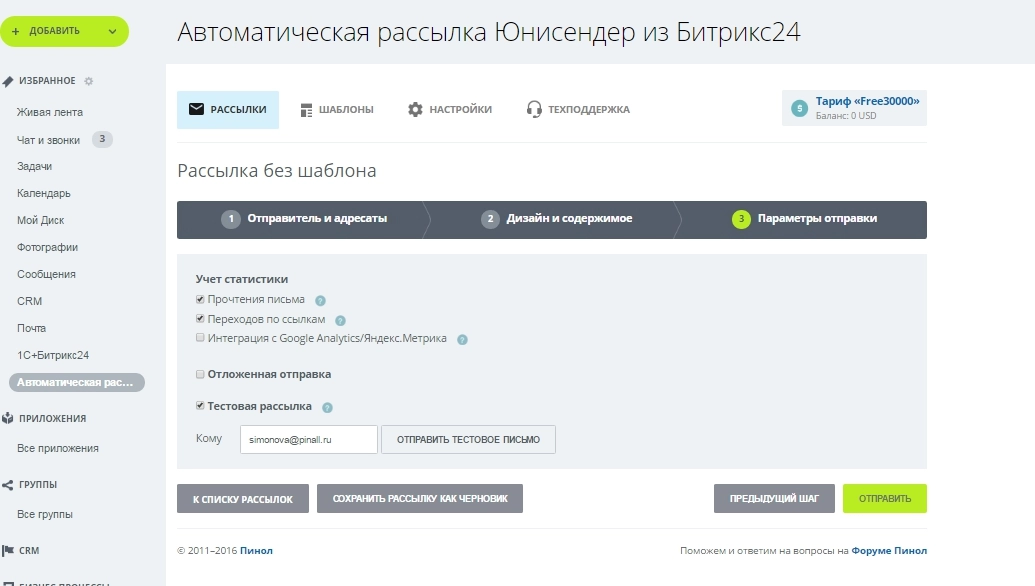This screenshot has height=586, width=1035.
Task: Enable the Отложенная отправка checkbox
Action: click(201, 374)
